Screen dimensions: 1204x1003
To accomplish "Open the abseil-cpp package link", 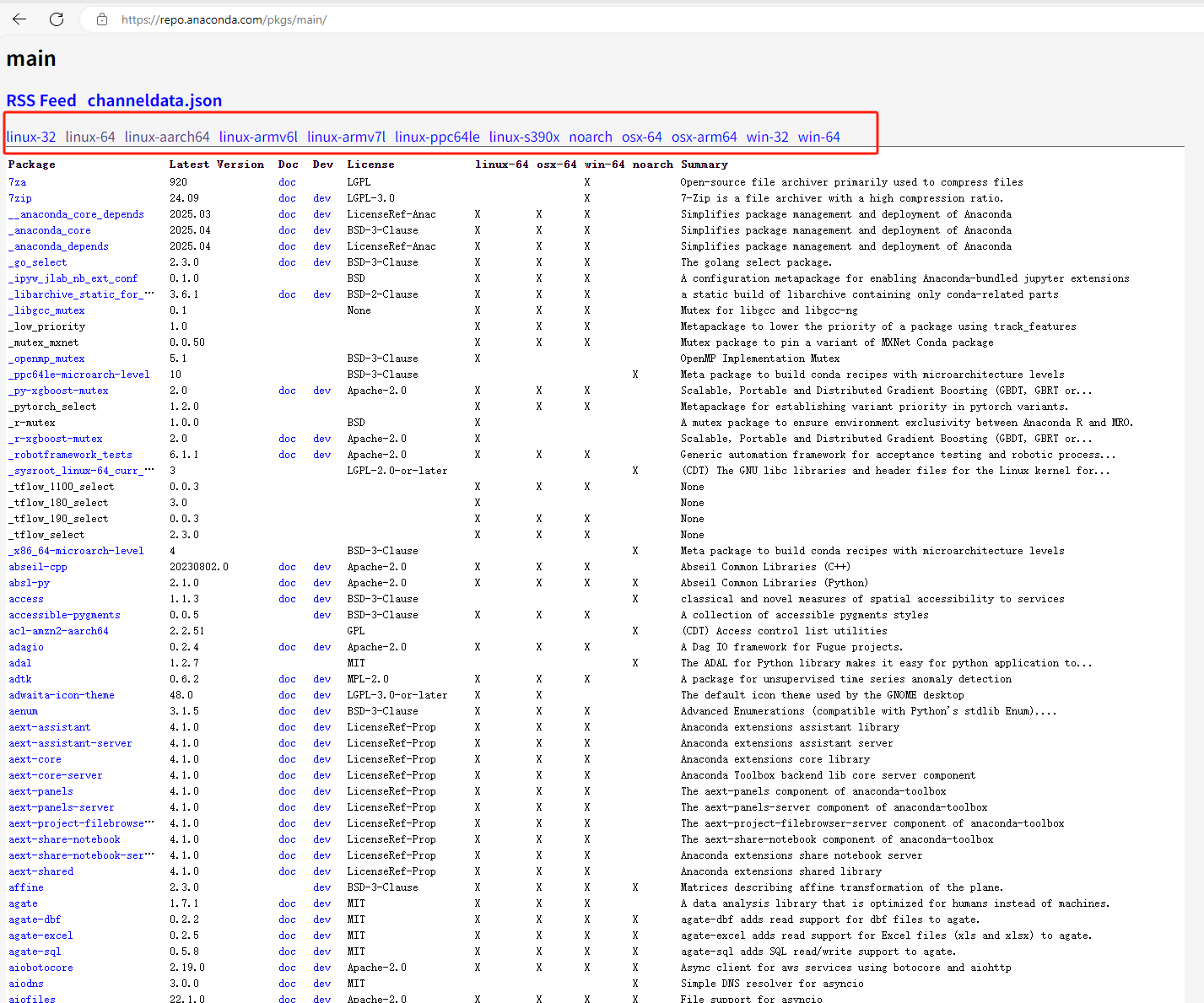I will pyautogui.click(x=38, y=567).
